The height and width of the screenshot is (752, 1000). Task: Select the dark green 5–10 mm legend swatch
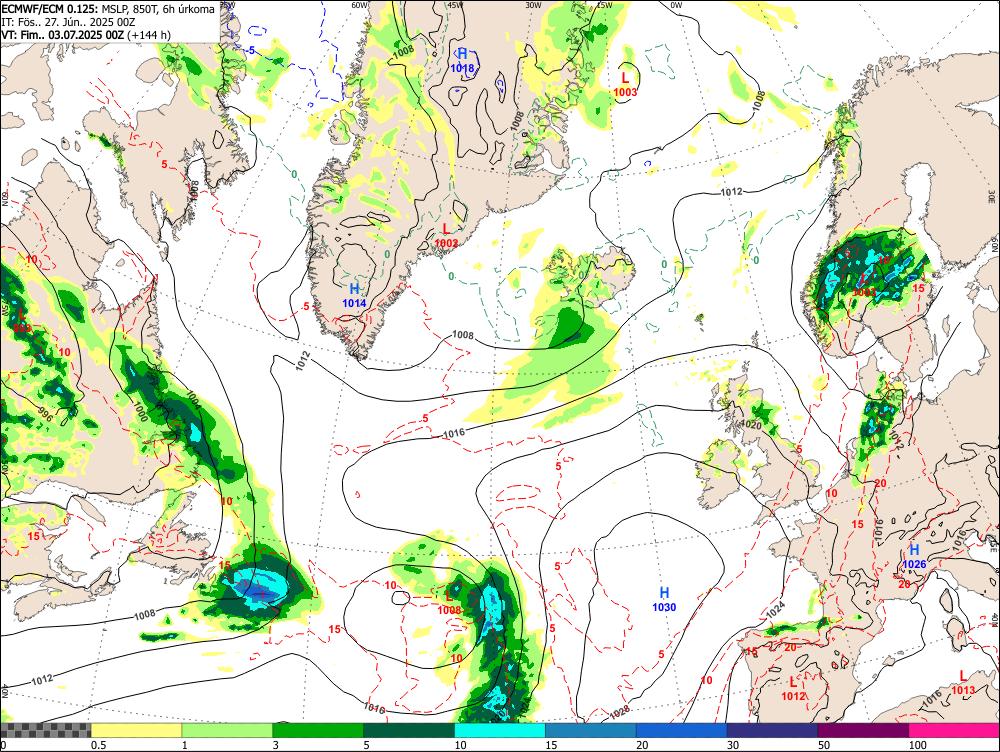click(409, 730)
